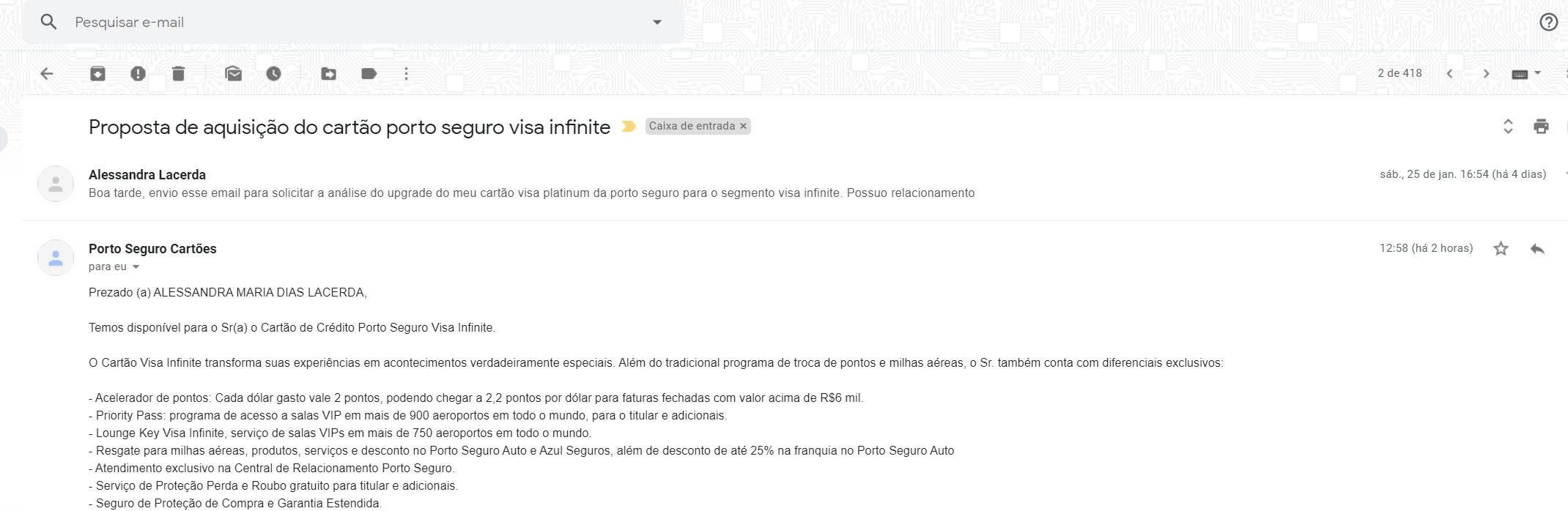Screen dimensions: 1568x511
Task: Toggle the yellow importance marker beside subject
Action: 629,127
